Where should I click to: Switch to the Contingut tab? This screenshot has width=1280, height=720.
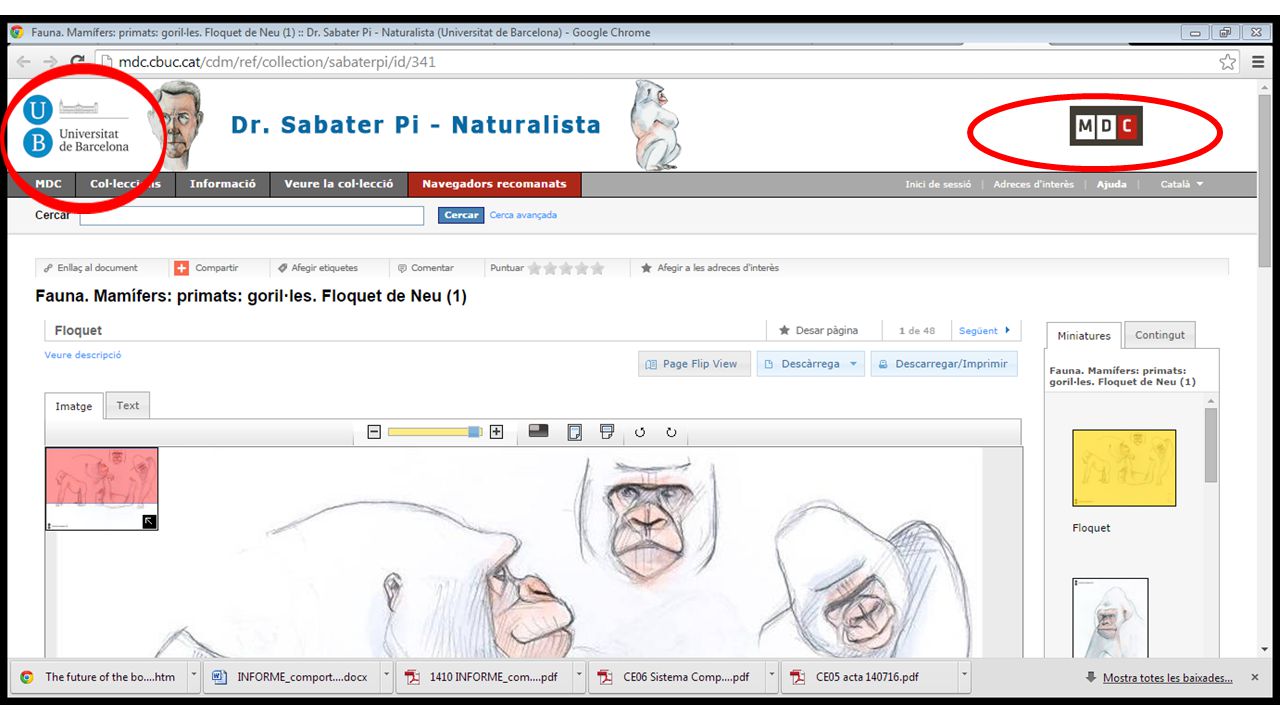(x=1160, y=335)
